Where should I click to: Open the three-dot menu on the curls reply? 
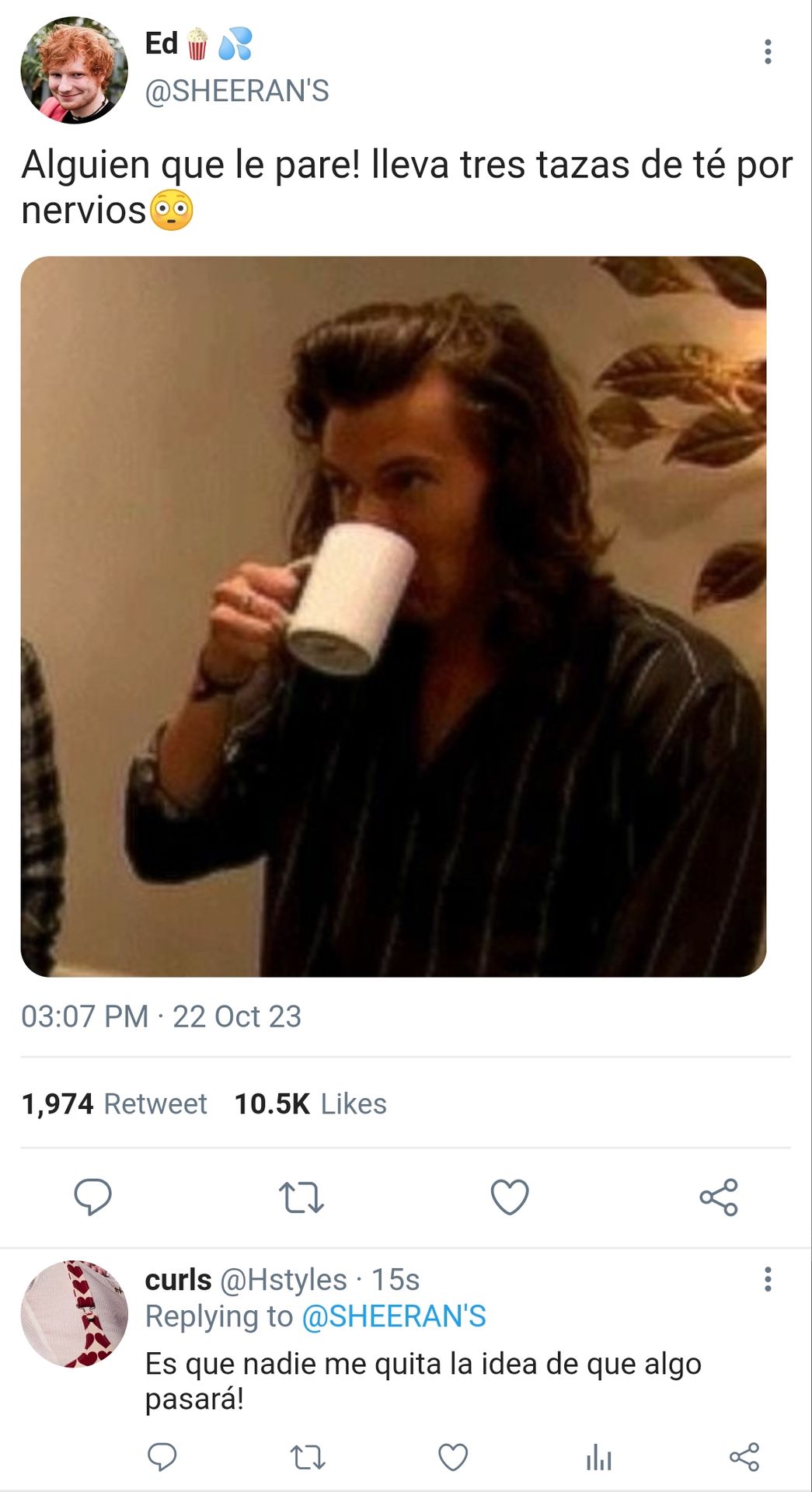click(x=768, y=1279)
